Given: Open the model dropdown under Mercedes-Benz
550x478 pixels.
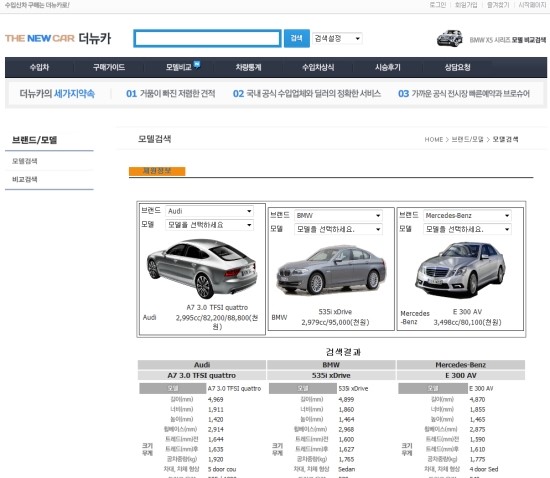Looking at the screenshot, I should click(x=467, y=229).
